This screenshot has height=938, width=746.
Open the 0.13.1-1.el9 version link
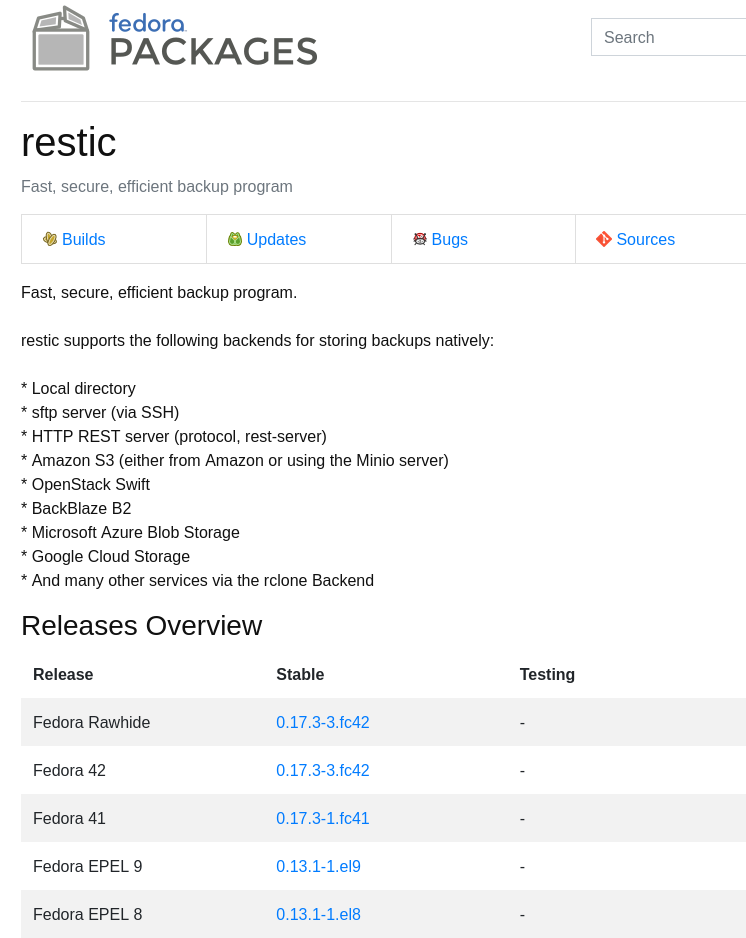(x=318, y=866)
